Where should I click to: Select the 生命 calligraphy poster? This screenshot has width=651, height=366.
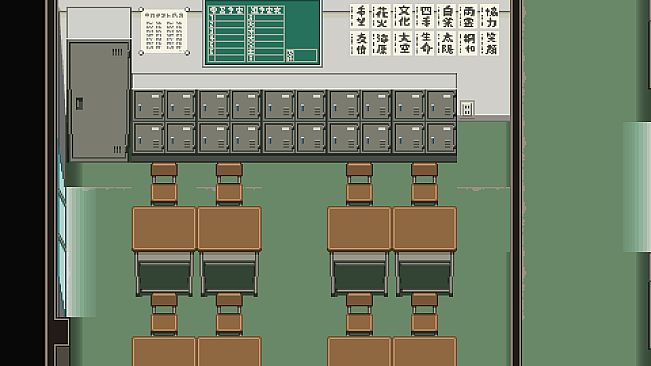tap(425, 43)
